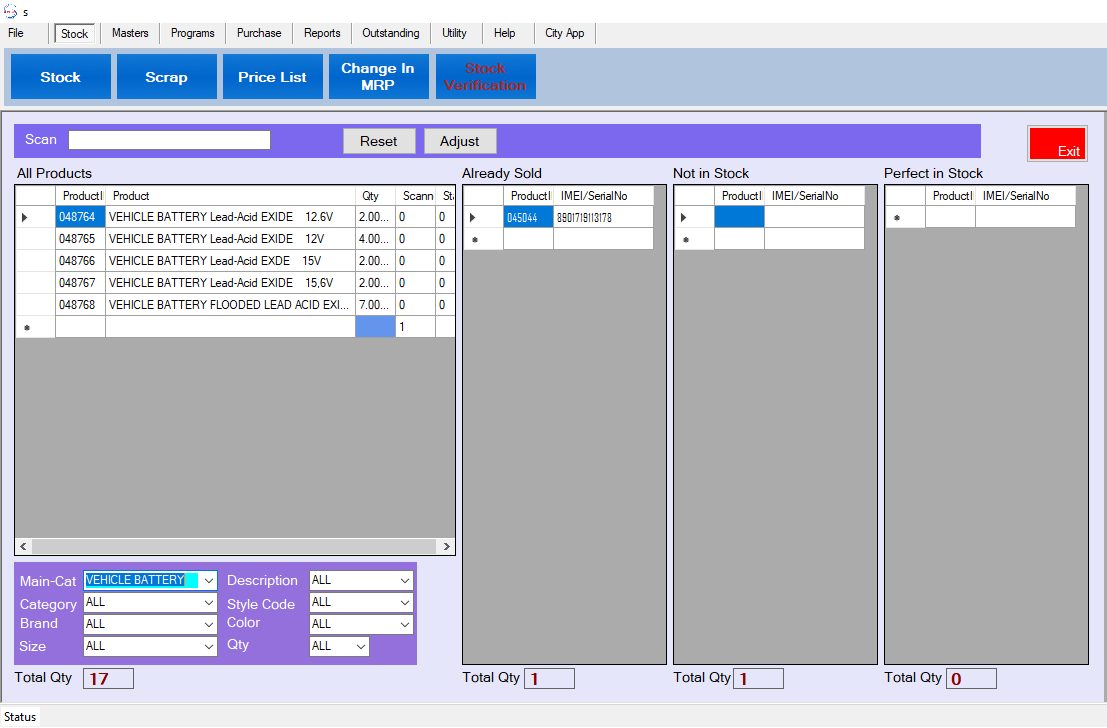Image resolution: width=1107 pixels, height=728 pixels.
Task: Open the Brand dropdown
Action: point(208,624)
